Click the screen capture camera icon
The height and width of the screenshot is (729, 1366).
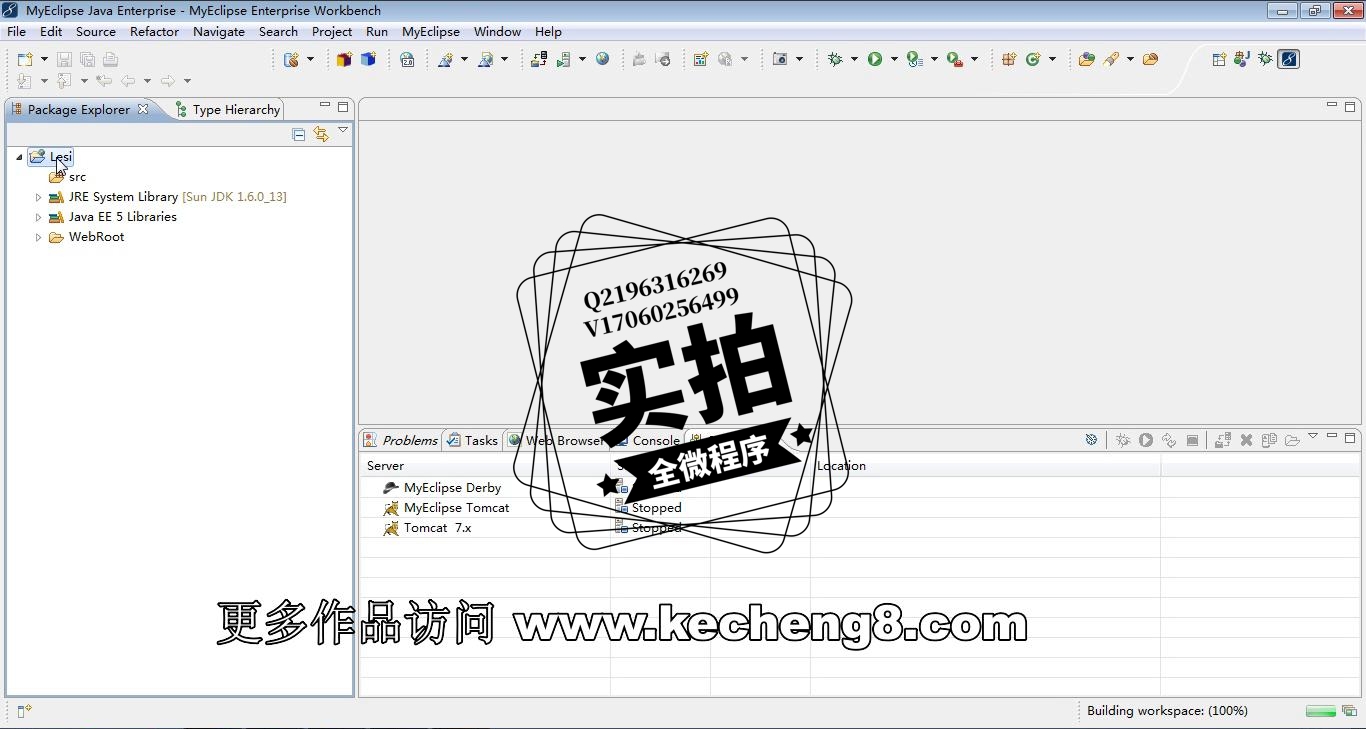pos(780,60)
